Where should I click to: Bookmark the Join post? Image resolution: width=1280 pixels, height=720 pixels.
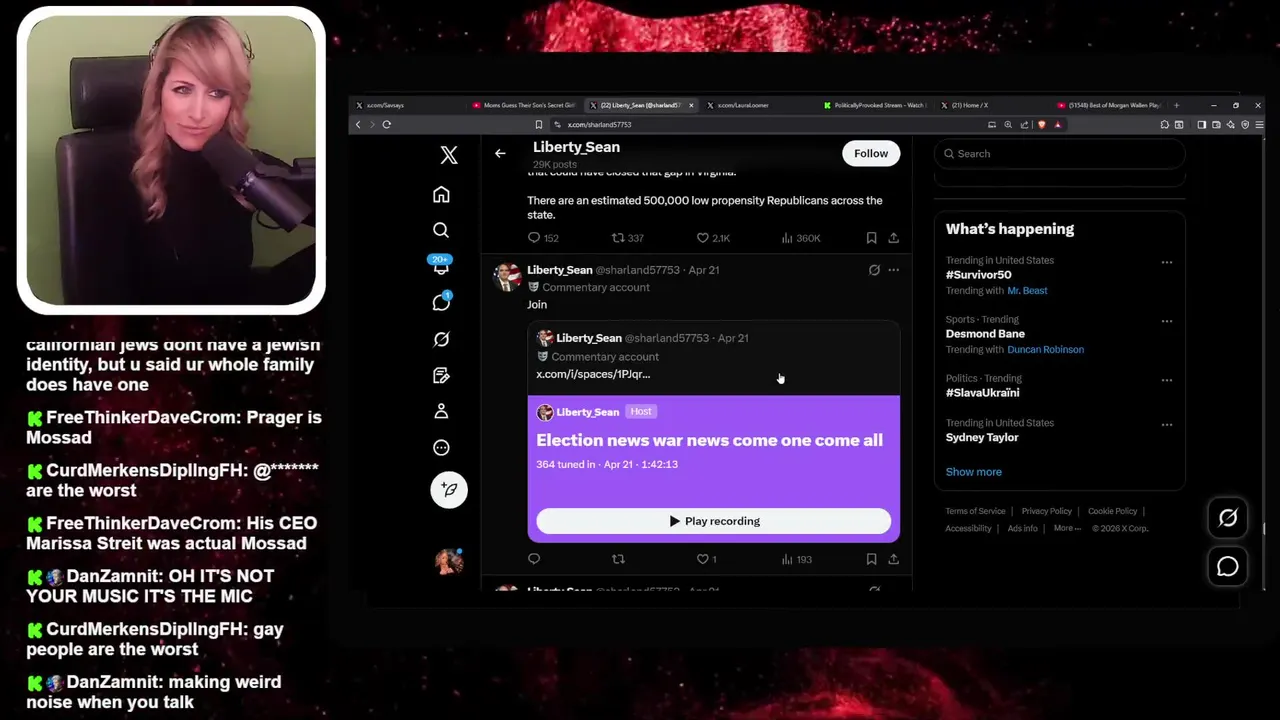(871, 559)
